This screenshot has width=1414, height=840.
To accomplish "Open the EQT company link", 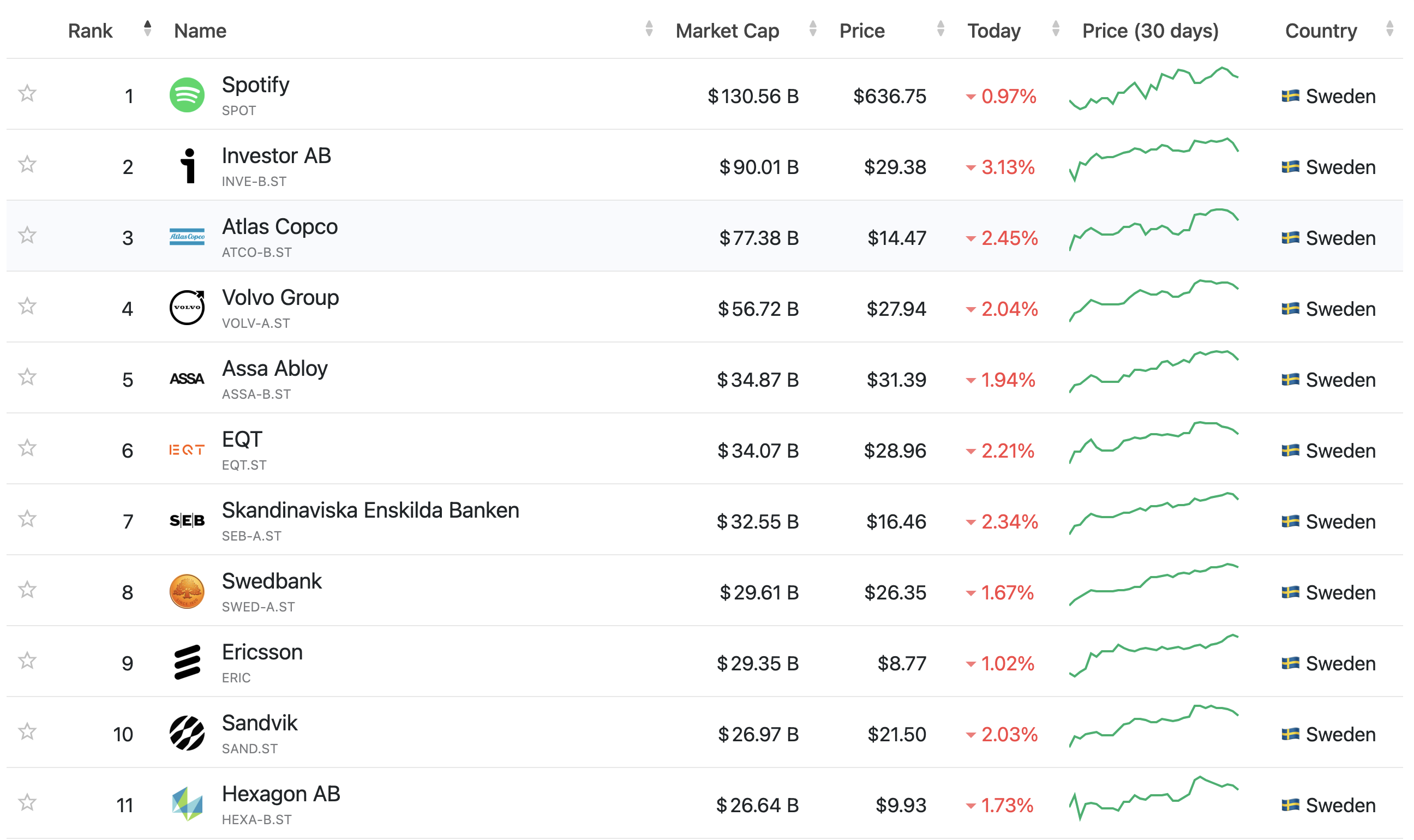I will click(x=242, y=440).
